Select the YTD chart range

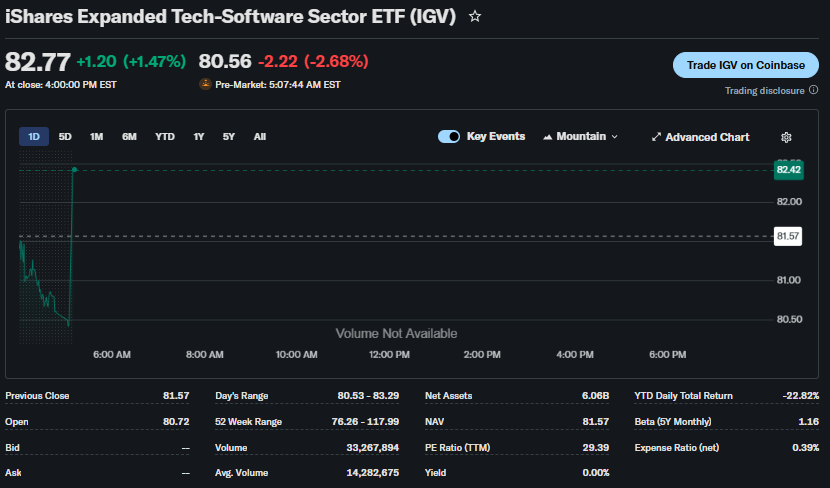[x=165, y=137]
